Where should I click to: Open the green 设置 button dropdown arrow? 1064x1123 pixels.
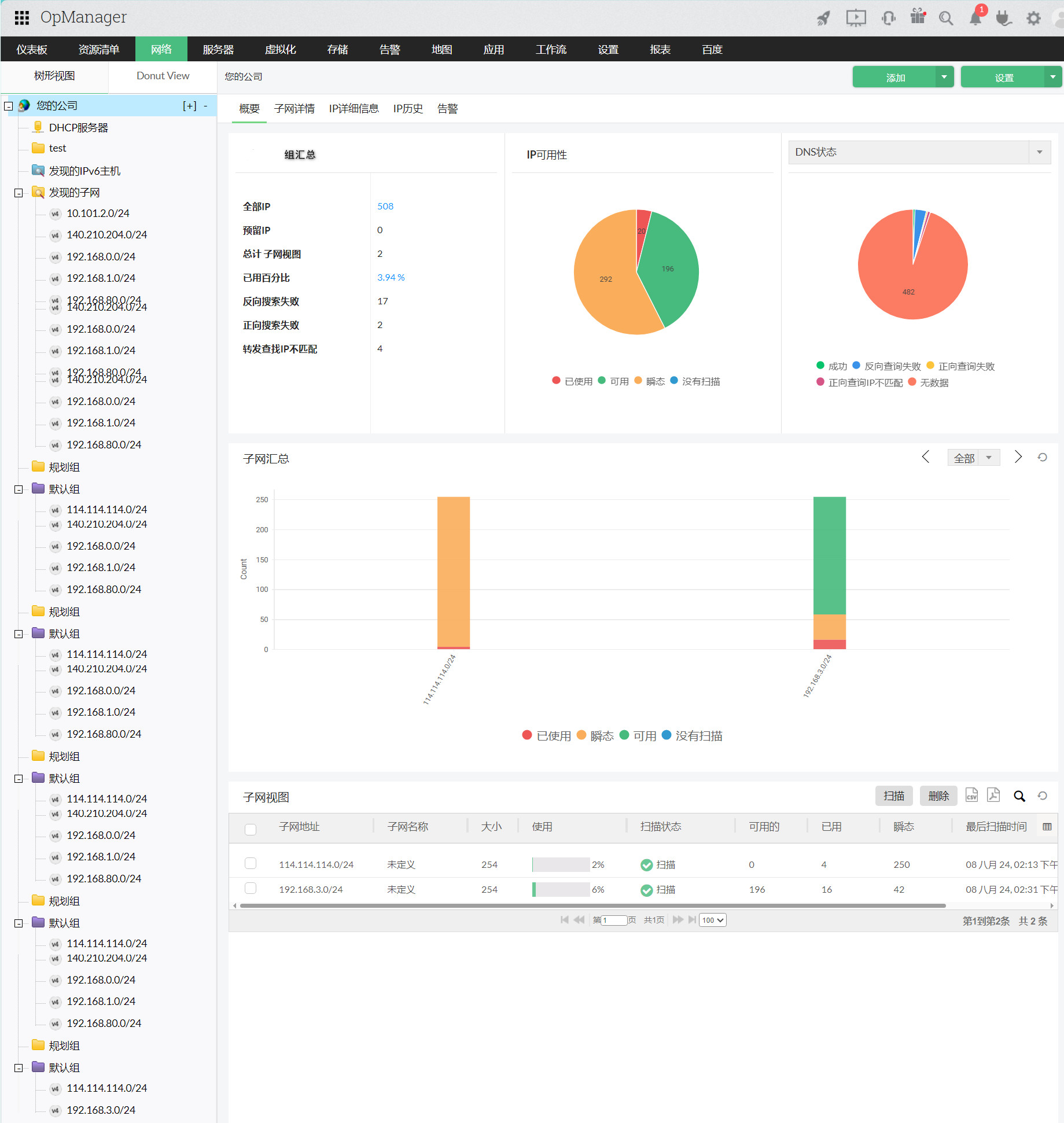tap(1052, 77)
